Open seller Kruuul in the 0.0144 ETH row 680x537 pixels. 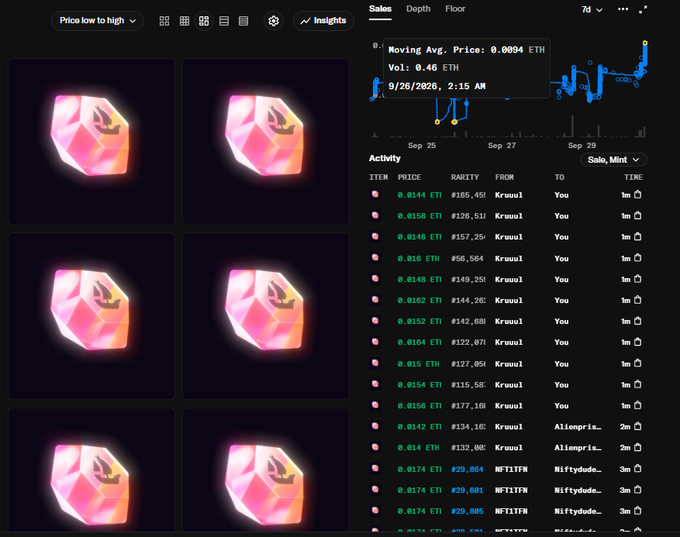509,195
